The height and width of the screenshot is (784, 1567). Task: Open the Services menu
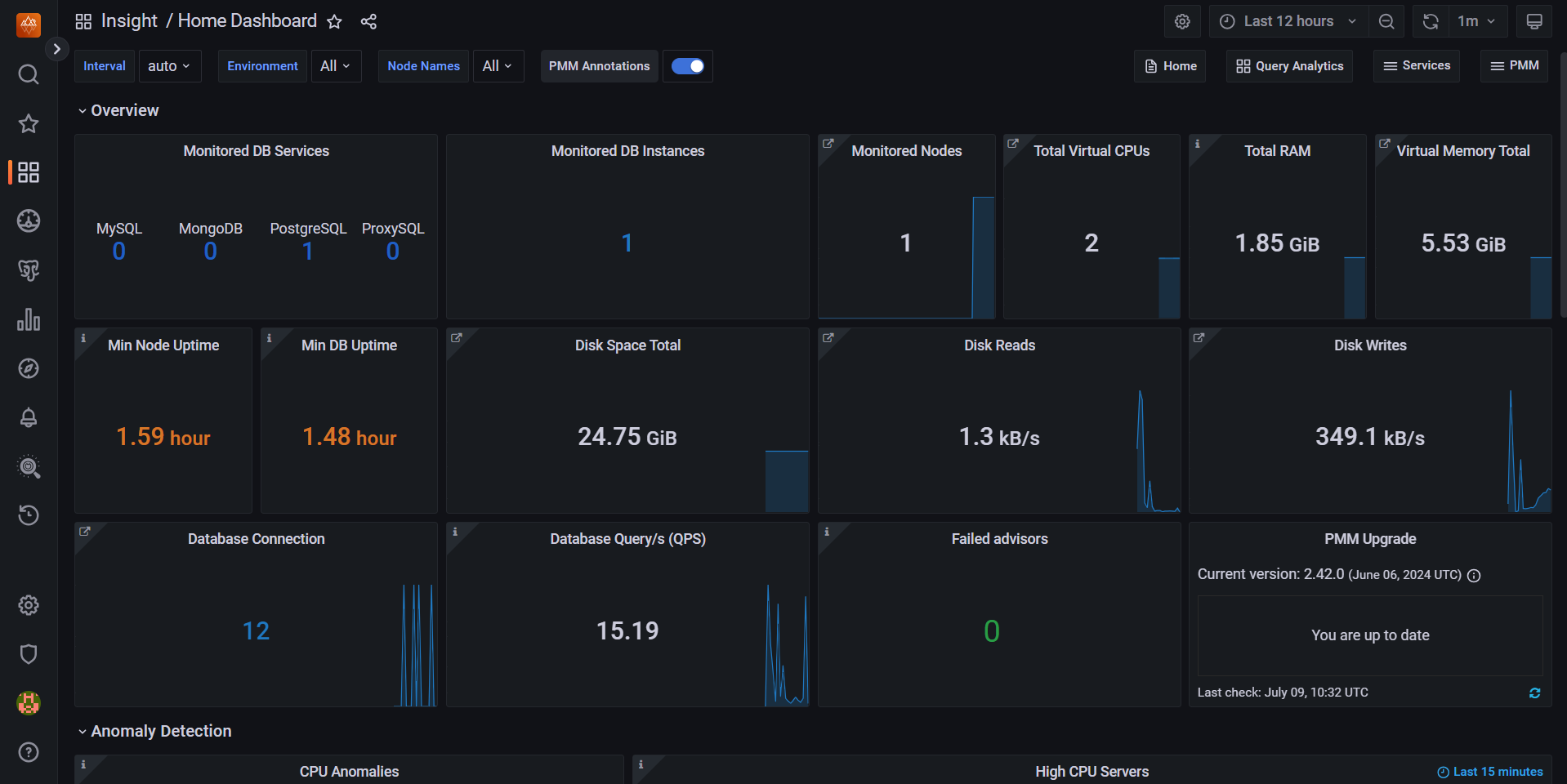click(x=1417, y=65)
